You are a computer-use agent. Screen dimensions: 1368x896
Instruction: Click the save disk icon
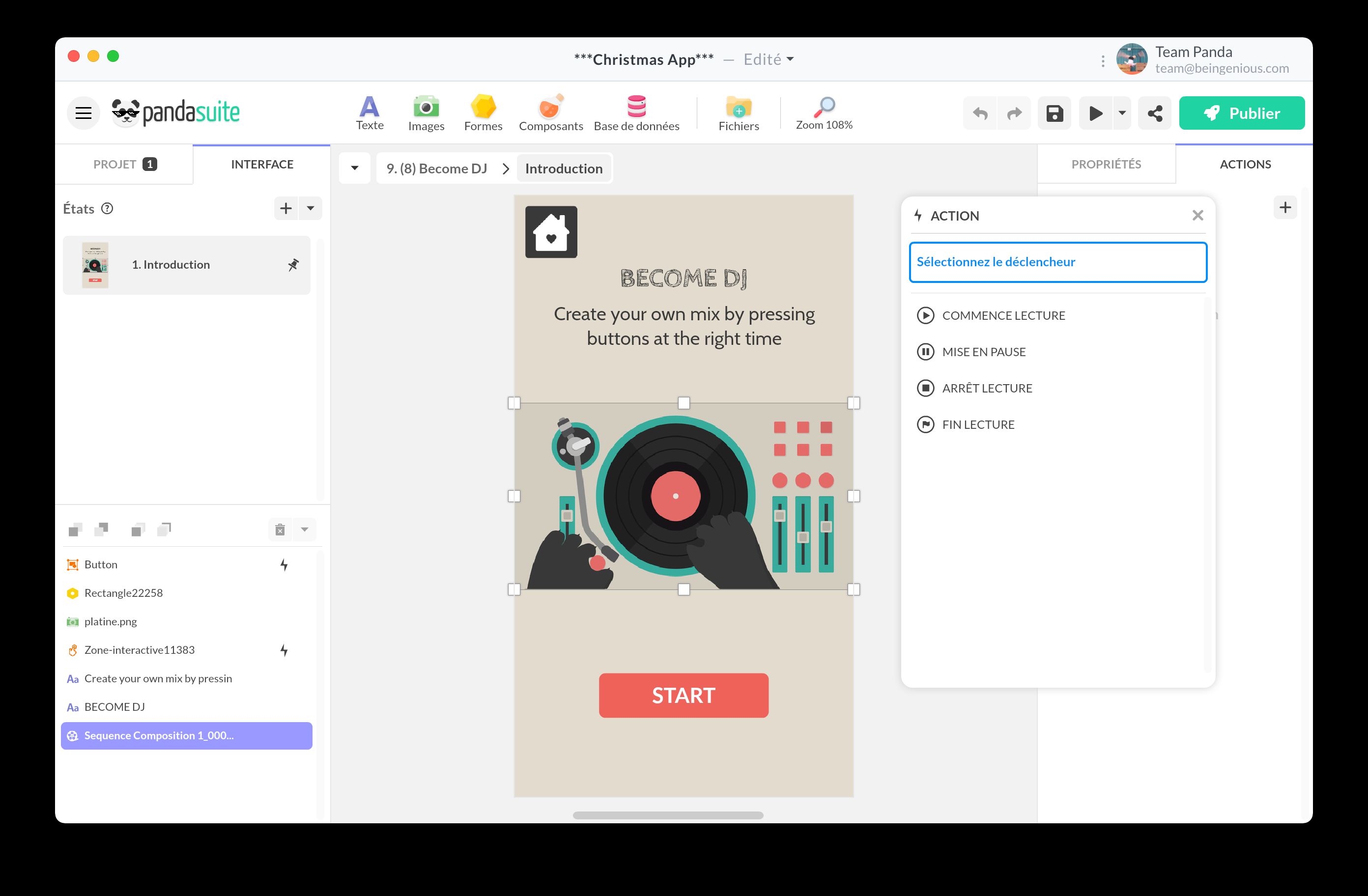click(1054, 113)
